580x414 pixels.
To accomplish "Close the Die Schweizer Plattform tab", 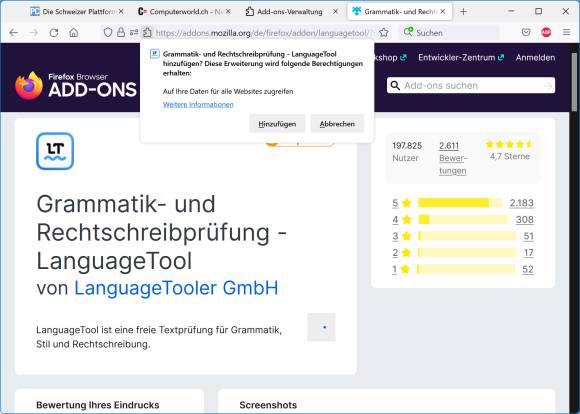I will (x=121, y=12).
